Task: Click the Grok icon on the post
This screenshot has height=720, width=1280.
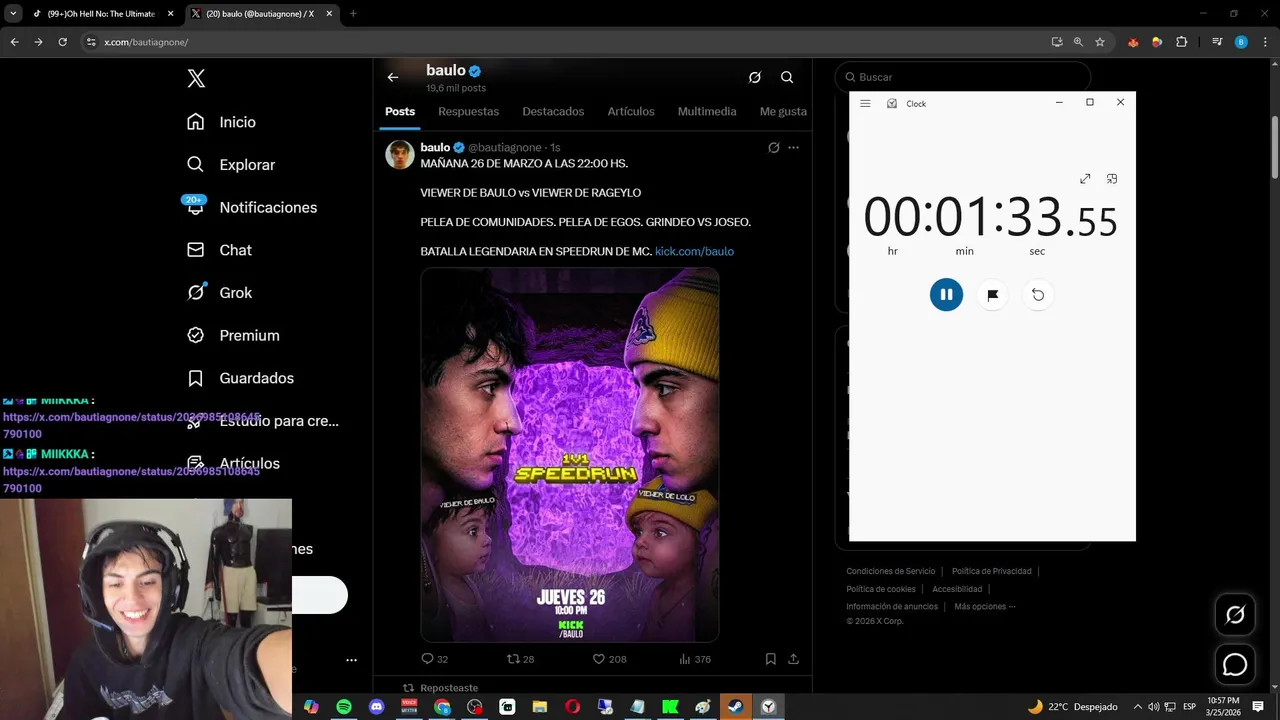Action: [x=773, y=147]
